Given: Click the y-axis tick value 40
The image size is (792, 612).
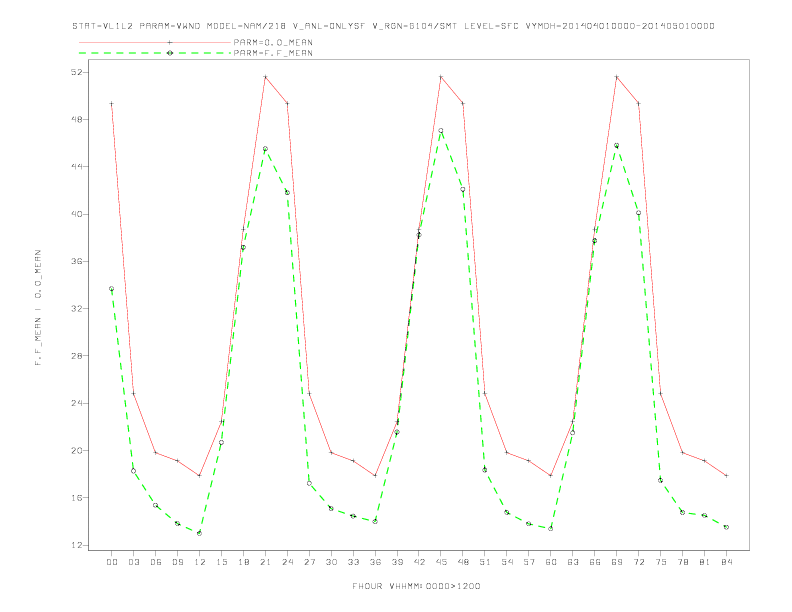Looking at the screenshot, I should tap(76, 214).
